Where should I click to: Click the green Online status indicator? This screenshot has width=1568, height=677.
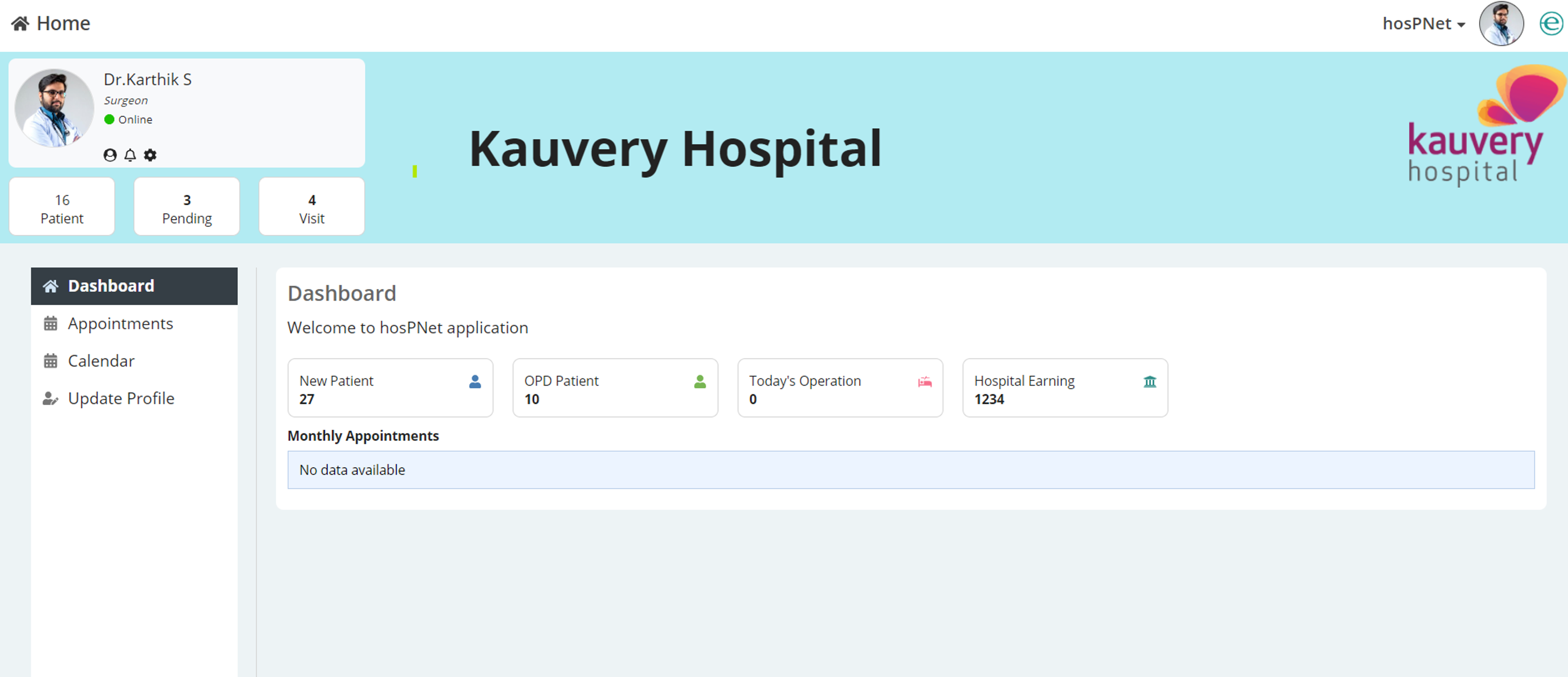tap(109, 120)
